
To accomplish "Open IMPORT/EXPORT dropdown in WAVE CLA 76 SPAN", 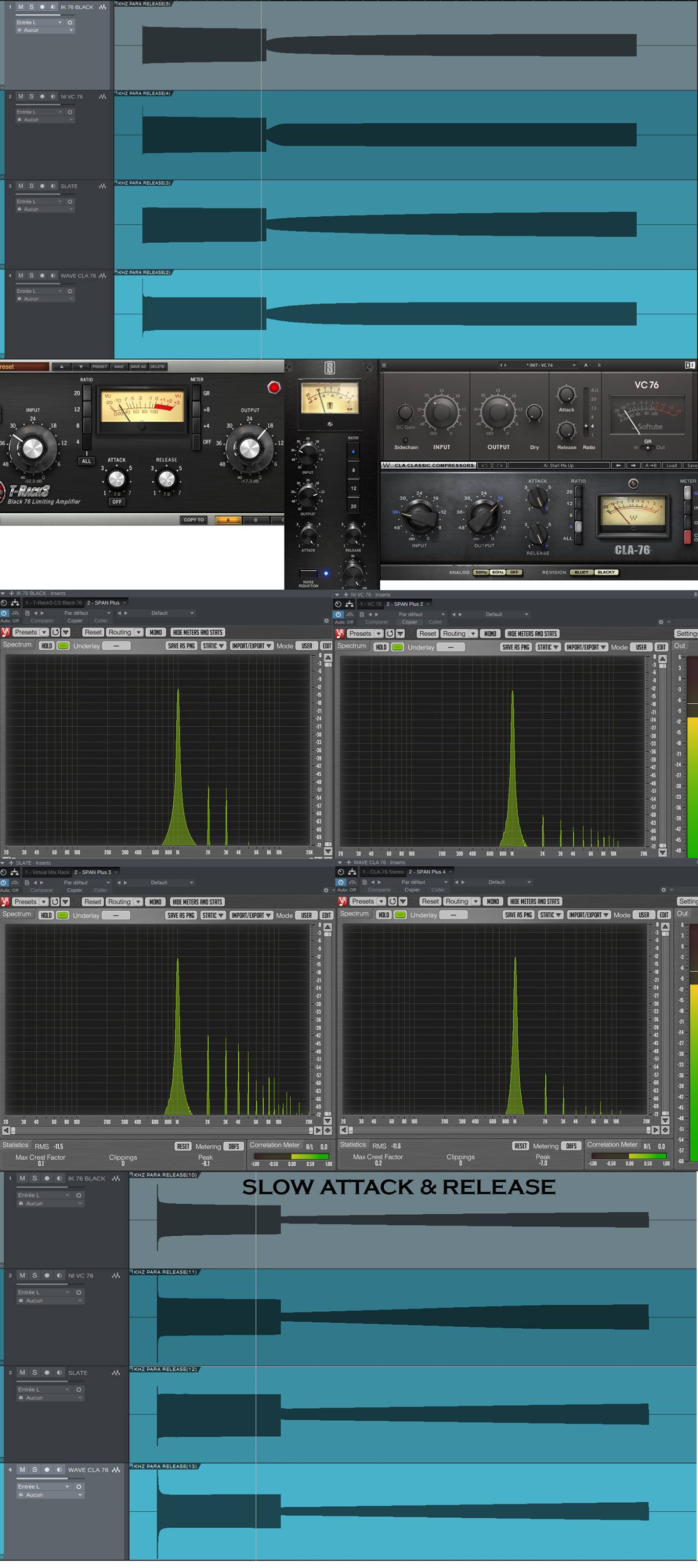I will 589,914.
